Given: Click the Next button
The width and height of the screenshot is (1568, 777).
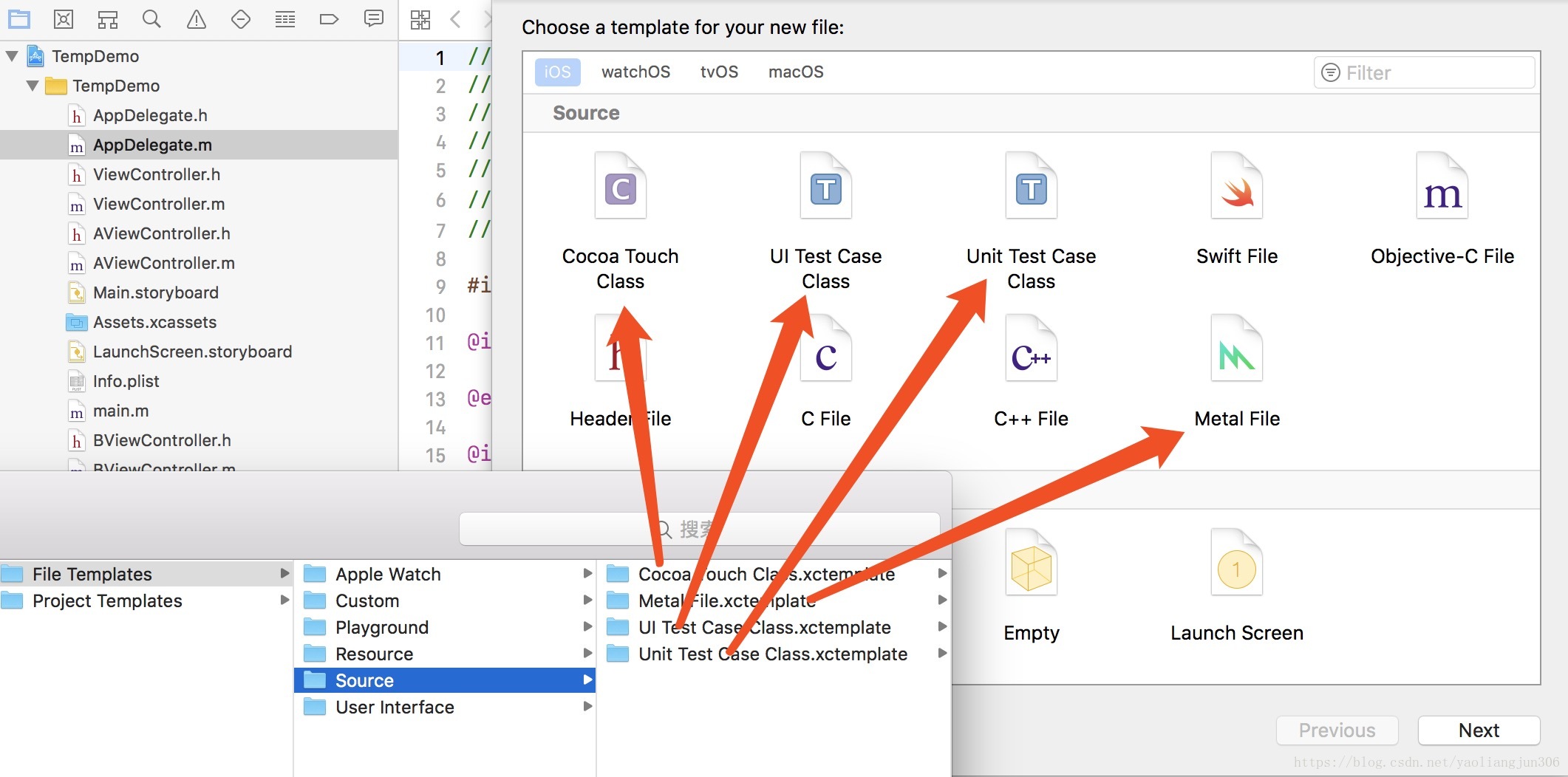Looking at the screenshot, I should pos(1479,730).
